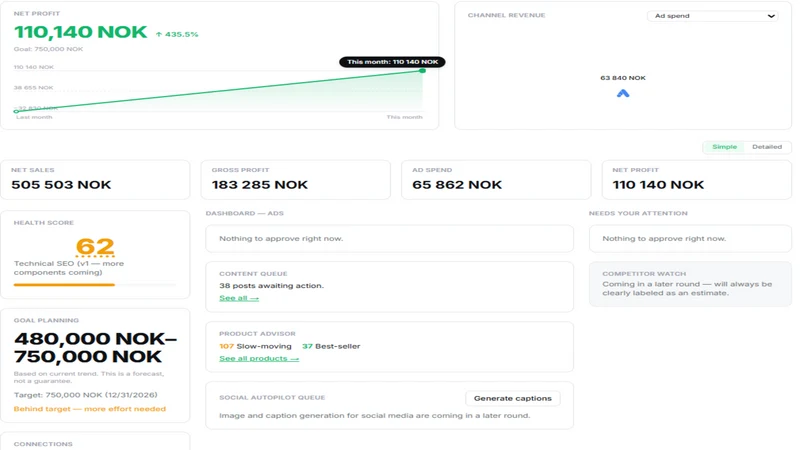
Task: Click the blue Google Ads channel icon
Action: [622, 93]
